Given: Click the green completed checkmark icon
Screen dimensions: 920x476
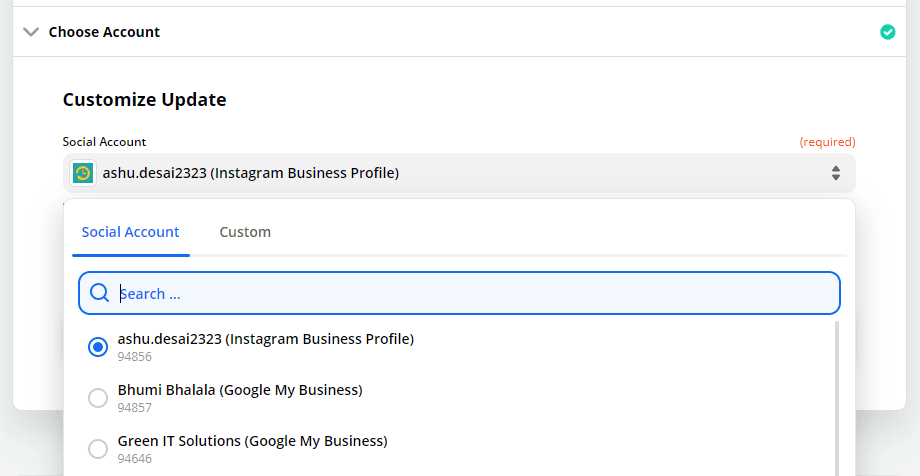Looking at the screenshot, I should coord(888,32).
